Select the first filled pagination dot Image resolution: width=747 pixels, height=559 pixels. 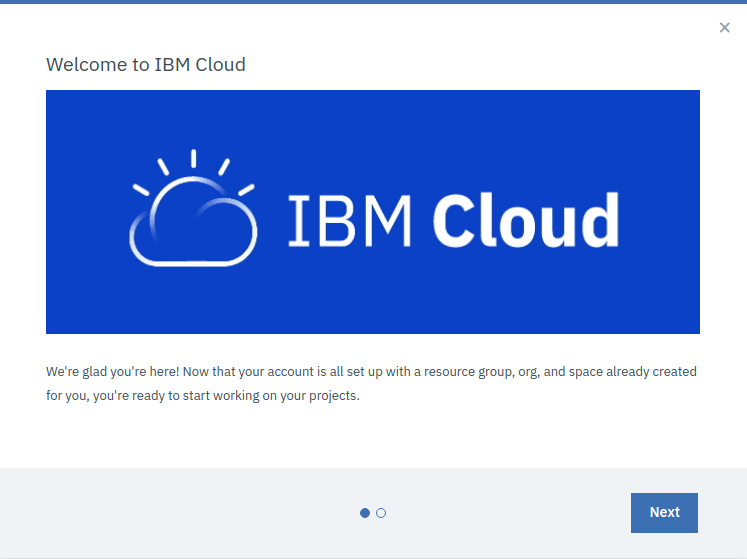pyautogui.click(x=365, y=513)
